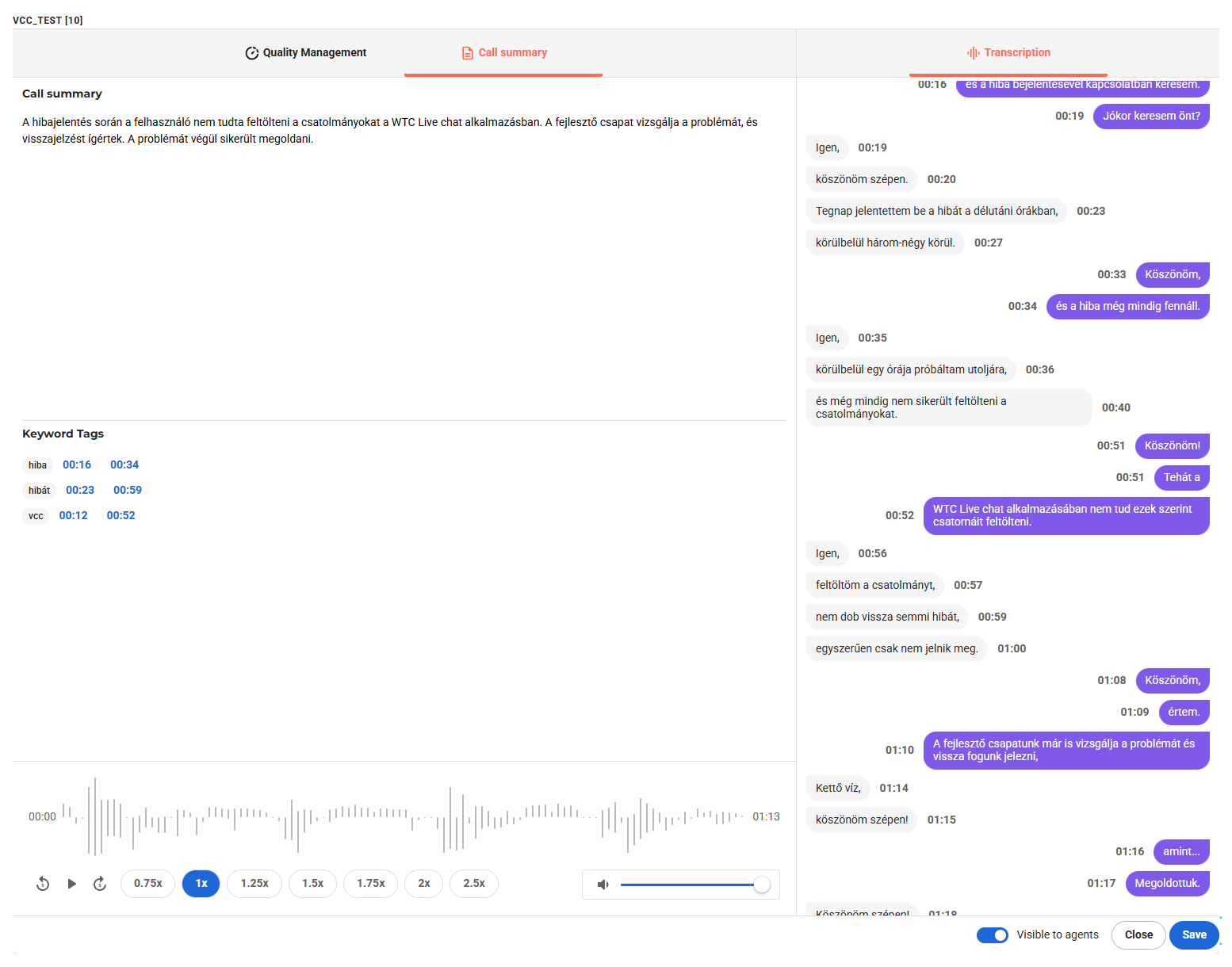The image size is (1232, 967).
Task: Jump to 00:59 timestamp for hibát keyword
Action: [128, 491]
